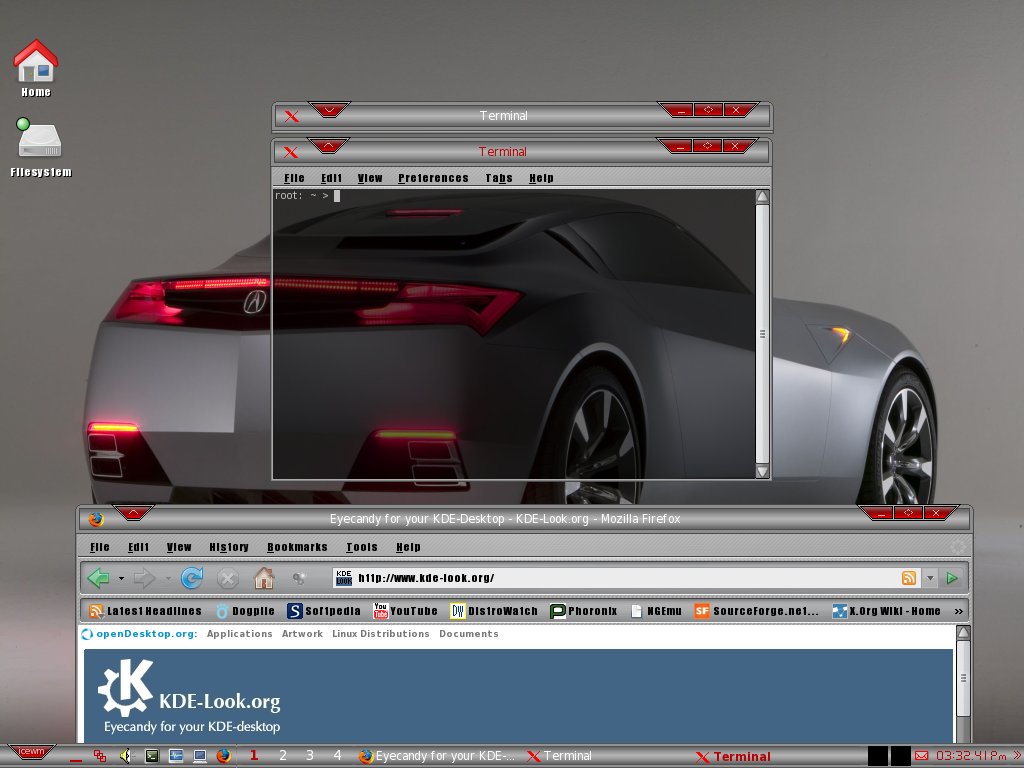Go to the Firefox home page icon
This screenshot has height=768, width=1024.
264,578
